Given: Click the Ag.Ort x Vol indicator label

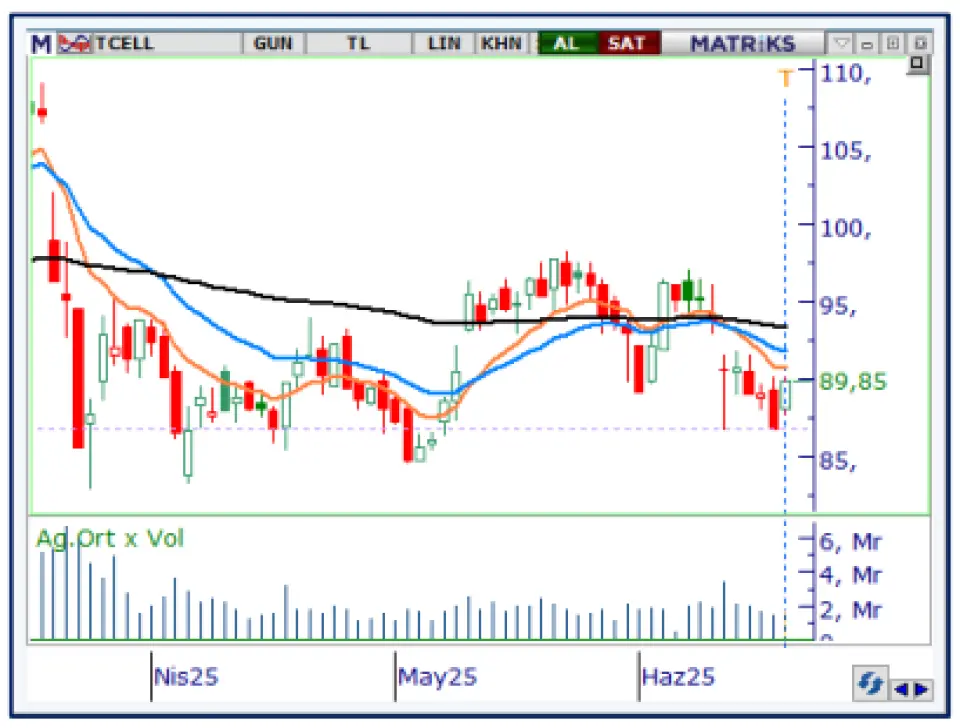Looking at the screenshot, I should (110, 539).
